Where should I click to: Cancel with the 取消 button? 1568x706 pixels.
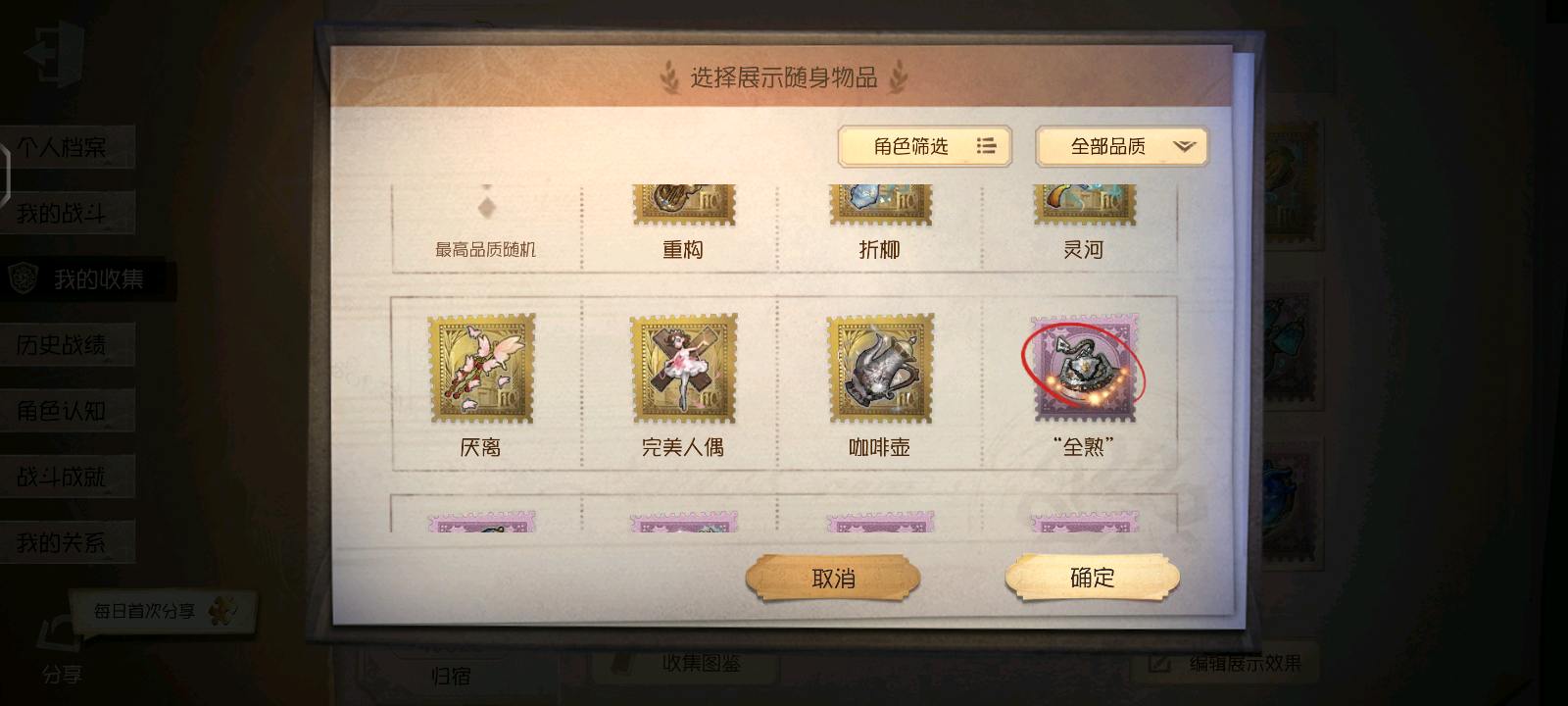833,578
